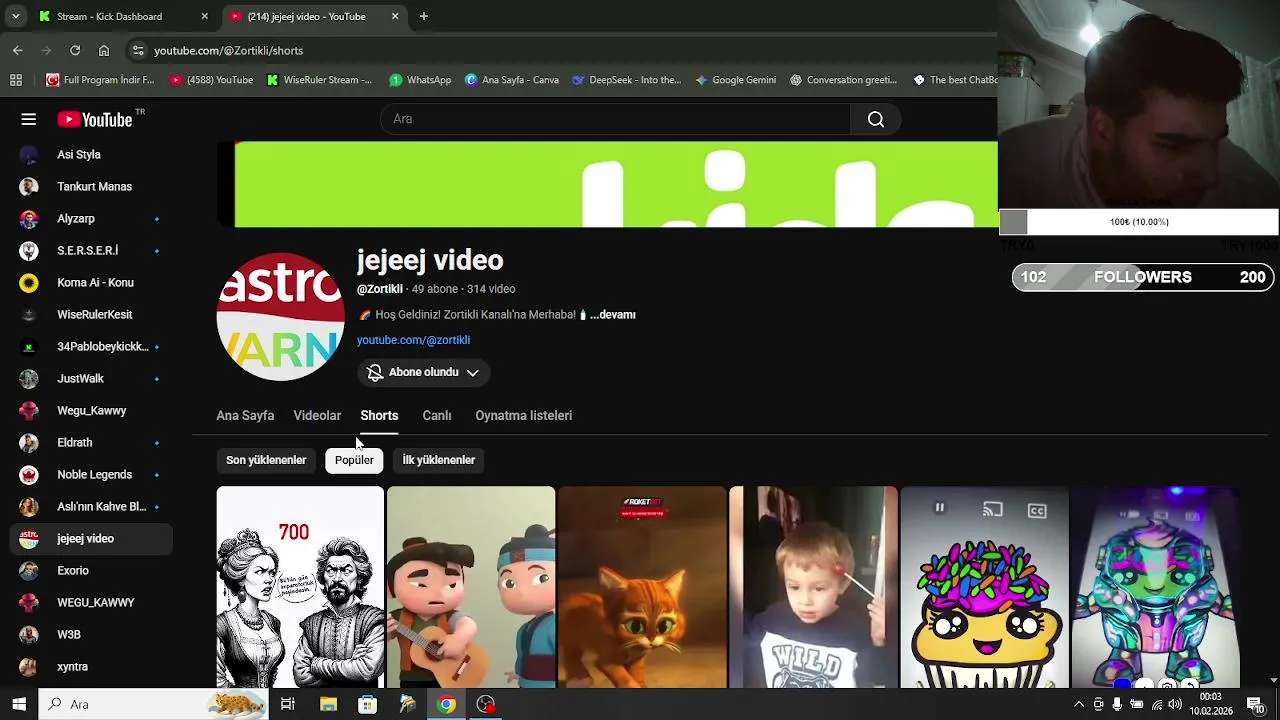Open Ana Sayfa - Canva bookmark
The width and height of the screenshot is (1280, 720).
coord(512,80)
